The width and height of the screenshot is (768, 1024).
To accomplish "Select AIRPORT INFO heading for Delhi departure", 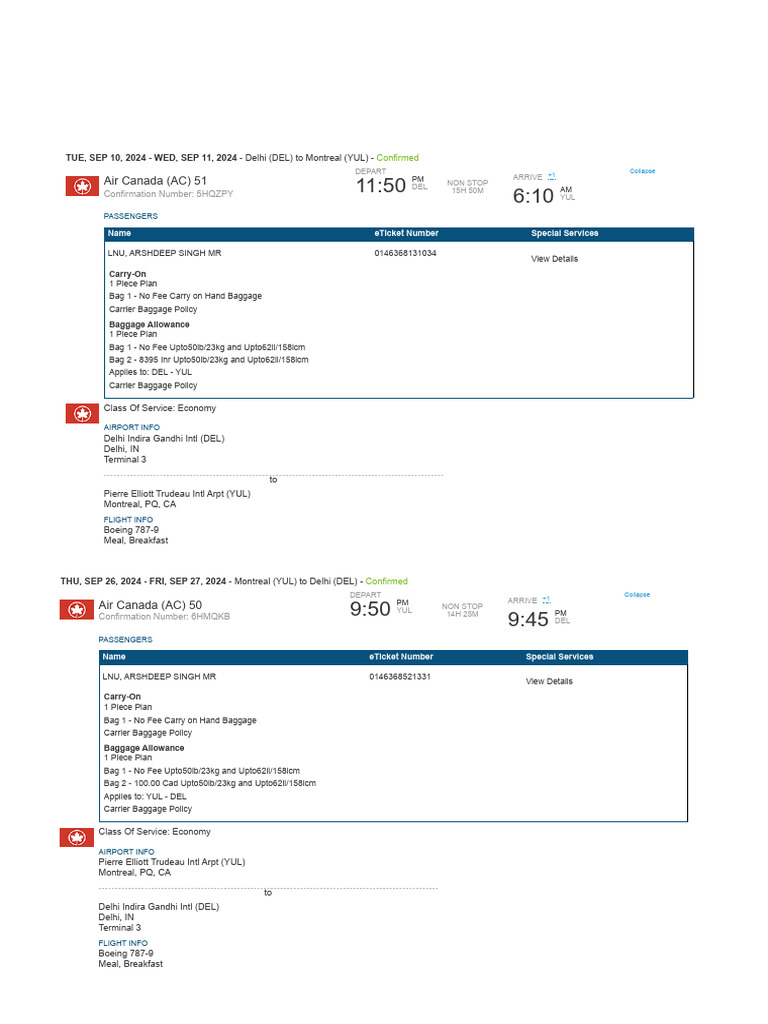I will pos(131,427).
